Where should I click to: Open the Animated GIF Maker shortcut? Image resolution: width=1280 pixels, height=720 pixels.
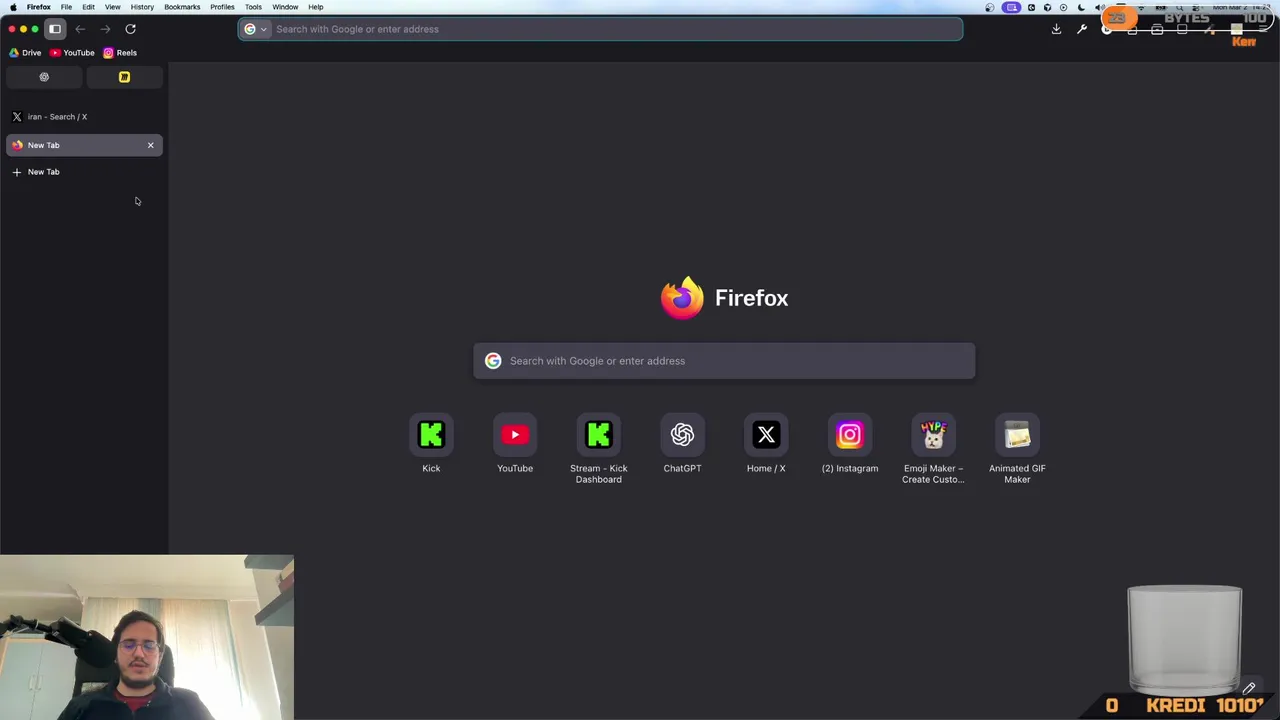click(1017, 450)
